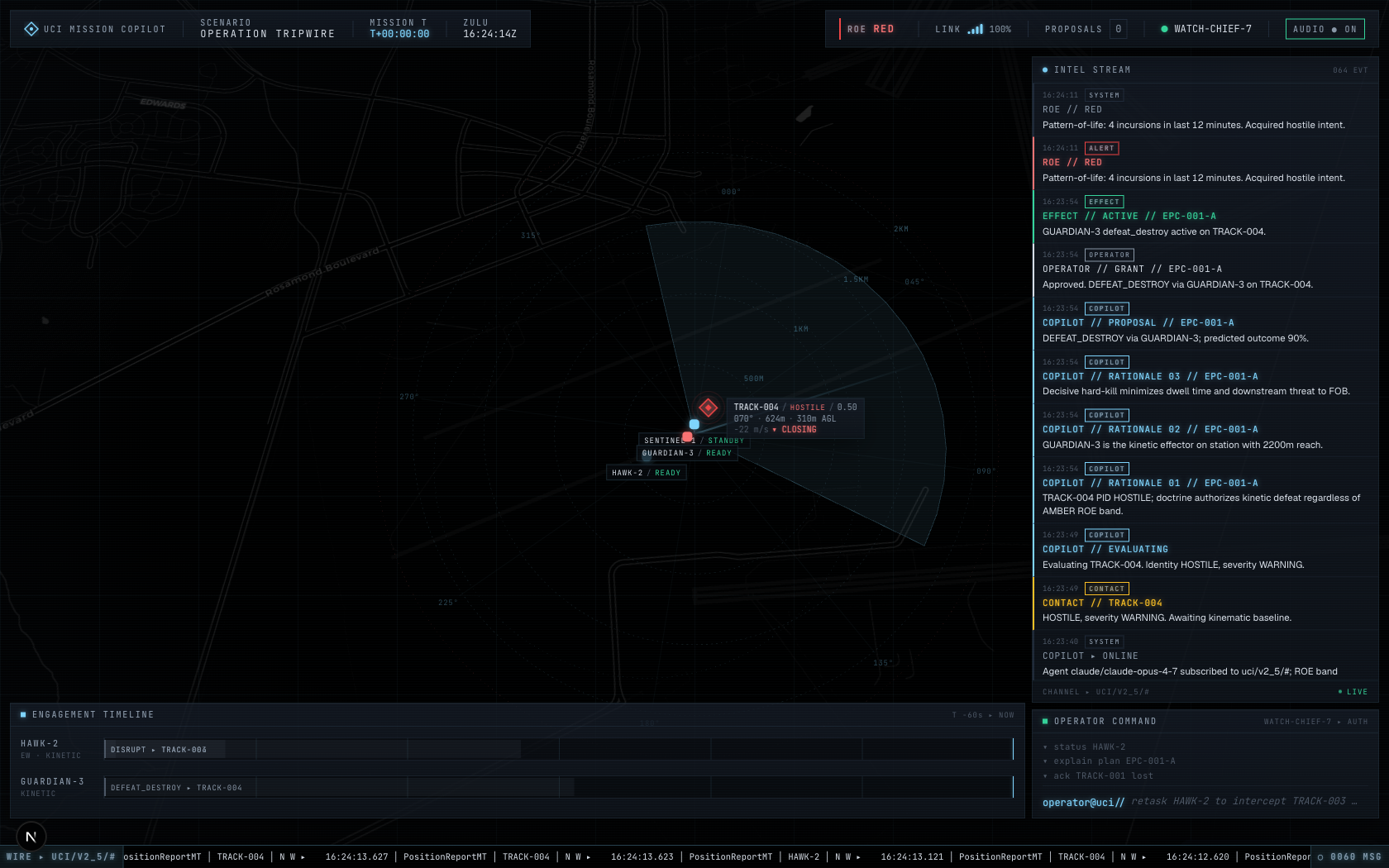This screenshot has width=1389, height=868.
Task: Click the ZULU 16:24:14Z time readout
Action: 489,28
